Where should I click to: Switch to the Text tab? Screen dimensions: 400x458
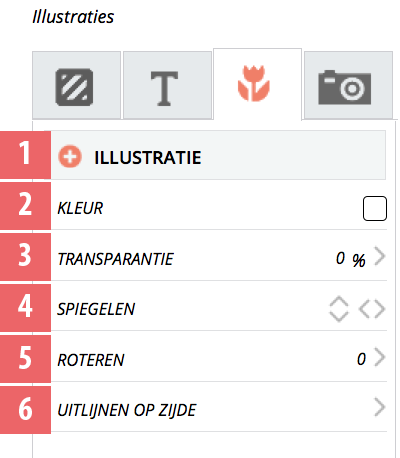pos(164,88)
